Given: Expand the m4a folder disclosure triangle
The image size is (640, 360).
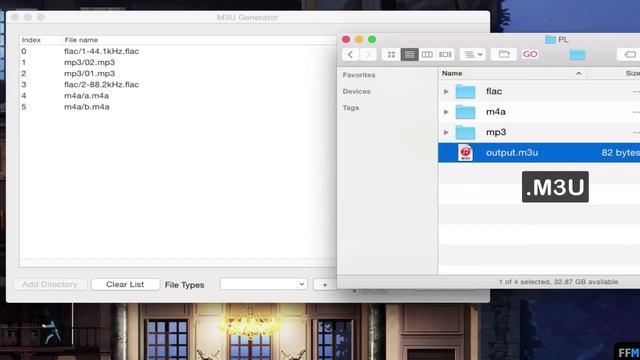Looking at the screenshot, I should click(446, 112).
